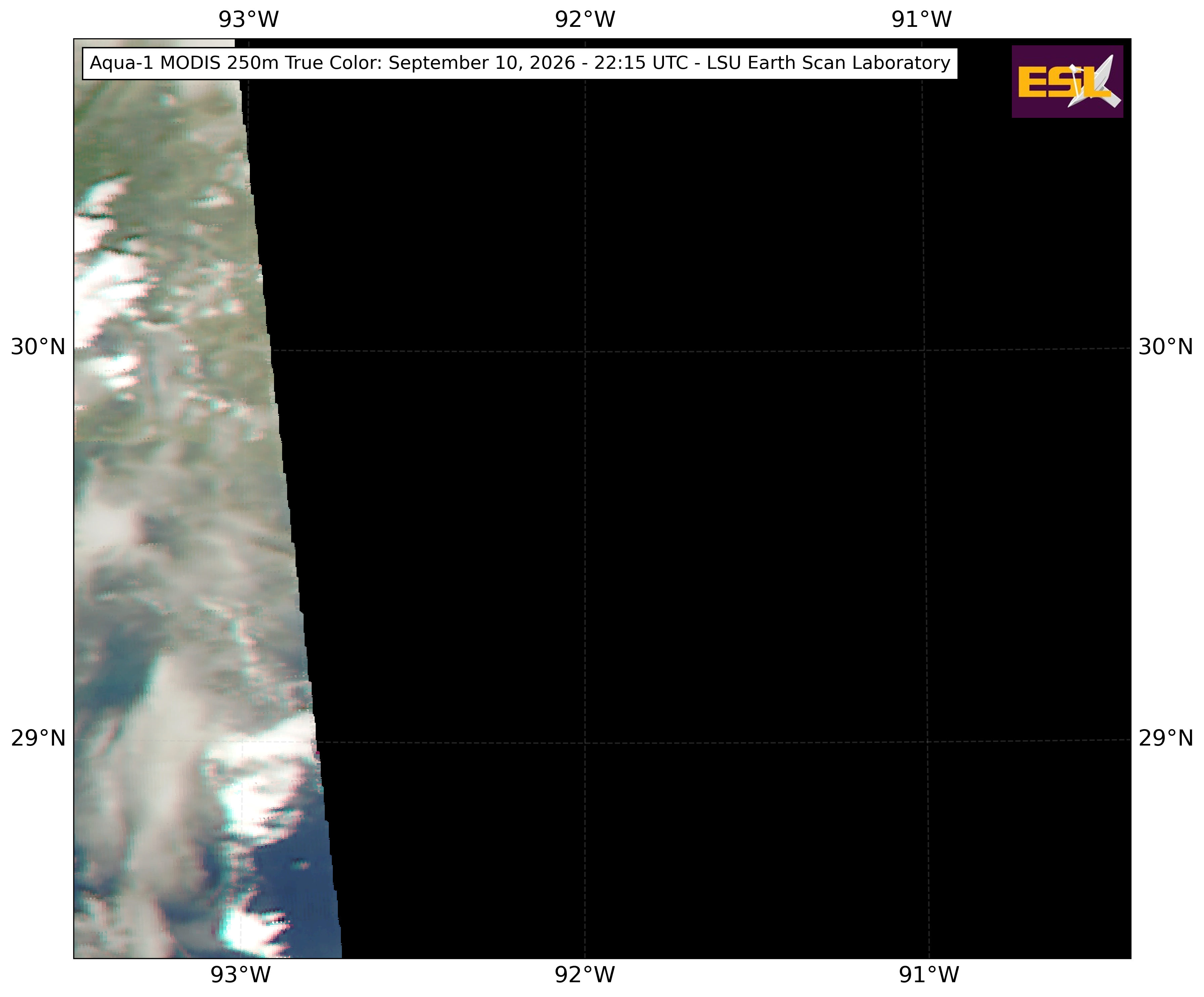1204x997 pixels.
Task: Click the image title caption box
Action: 520,63
